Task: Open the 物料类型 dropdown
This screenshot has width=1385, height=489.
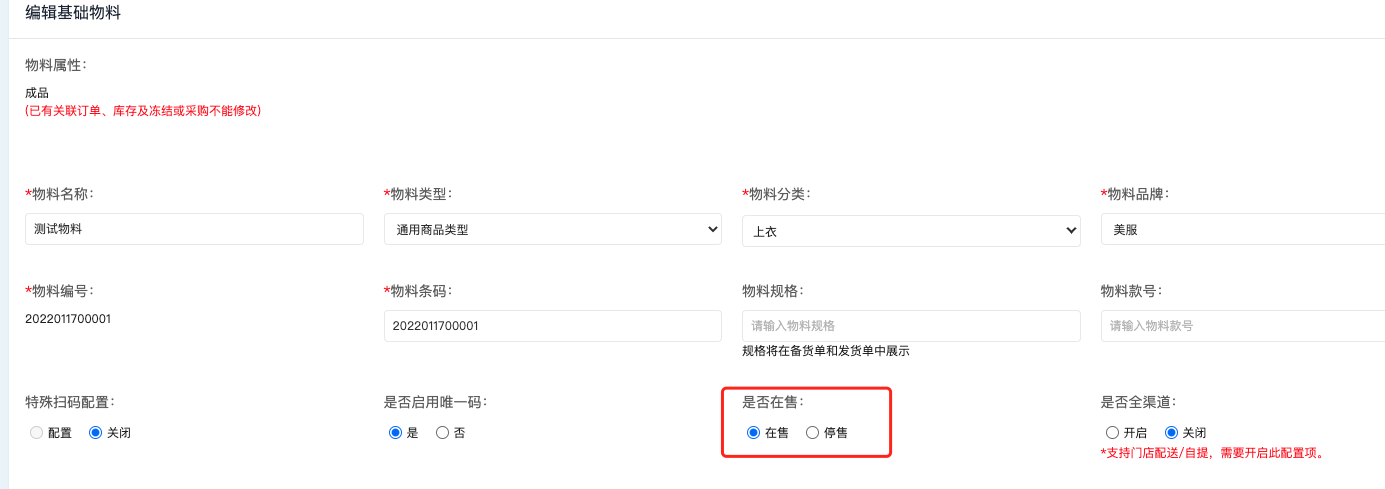Action: (x=552, y=229)
